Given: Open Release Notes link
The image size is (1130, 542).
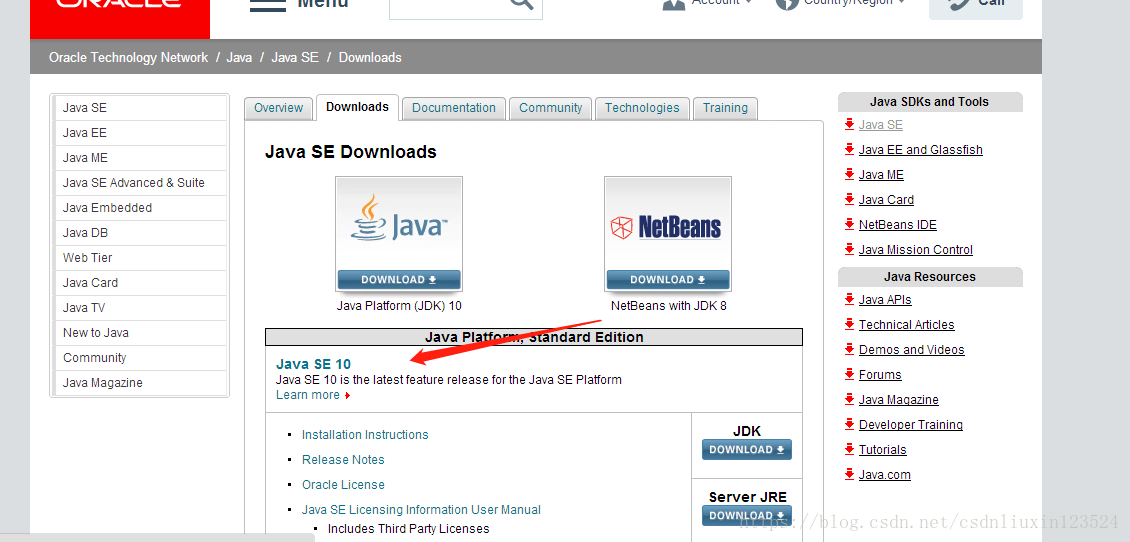Looking at the screenshot, I should tap(343, 460).
